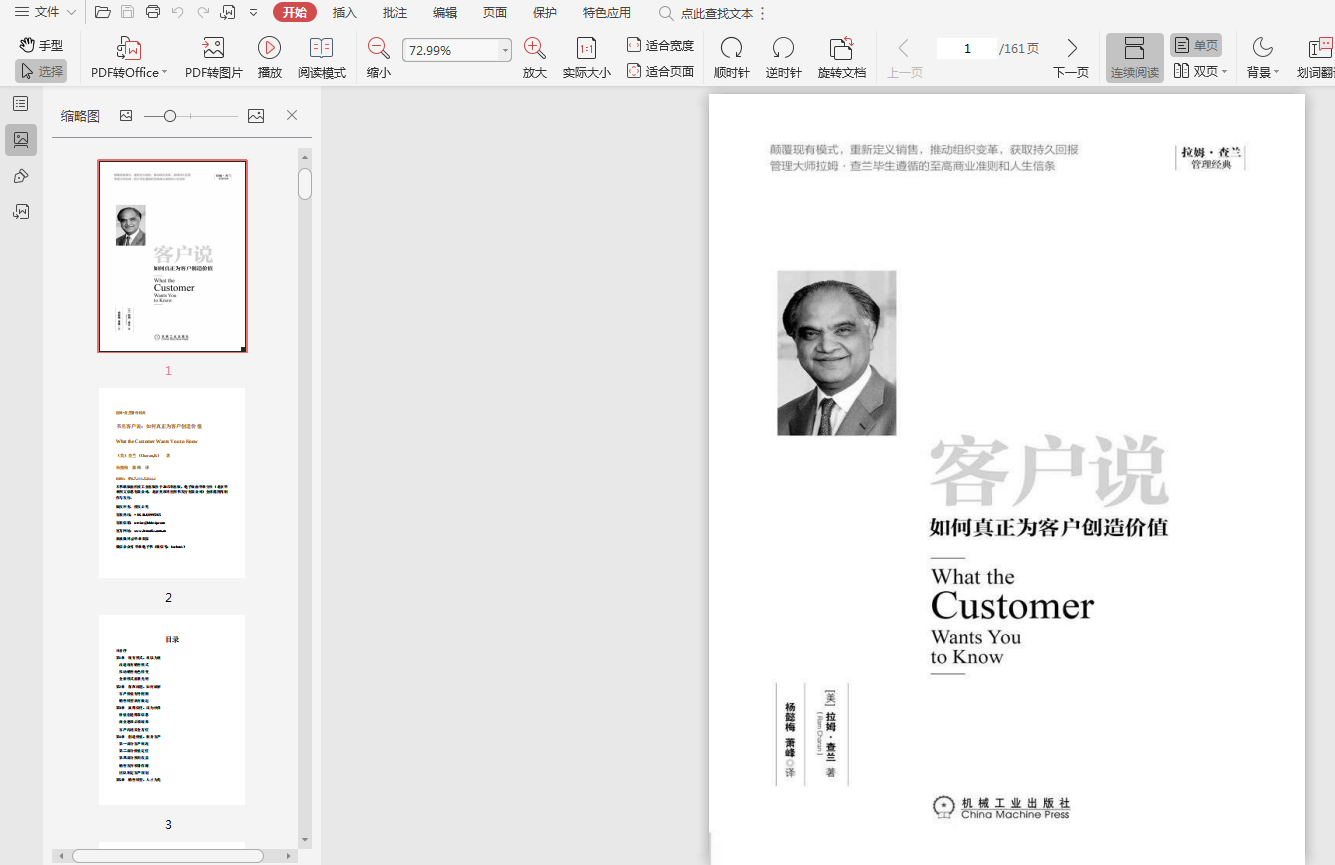Image resolution: width=1335 pixels, height=865 pixels.
Task: Click the thumbnail panel vertical scrollbar thumb
Action: (x=305, y=184)
